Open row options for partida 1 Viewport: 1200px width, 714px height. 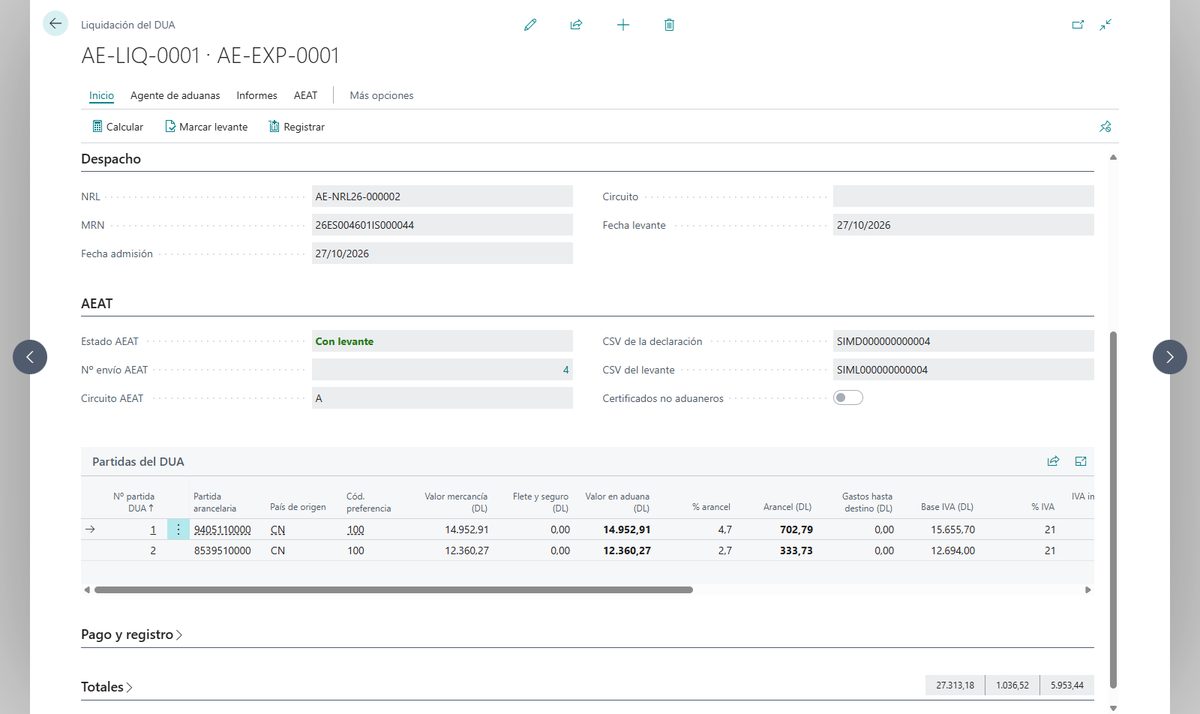(178, 530)
